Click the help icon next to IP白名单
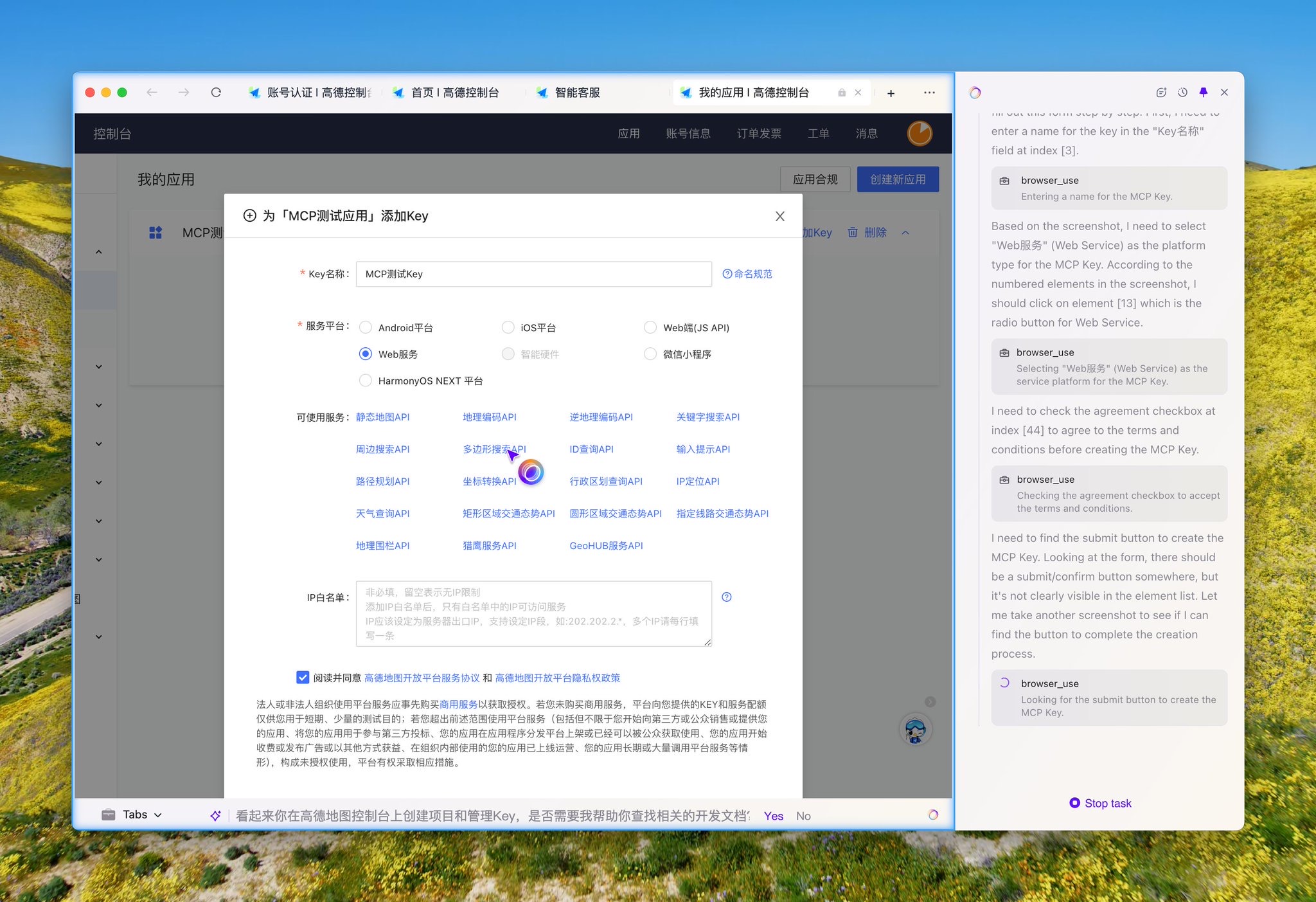This screenshot has width=1316, height=902. tap(727, 597)
